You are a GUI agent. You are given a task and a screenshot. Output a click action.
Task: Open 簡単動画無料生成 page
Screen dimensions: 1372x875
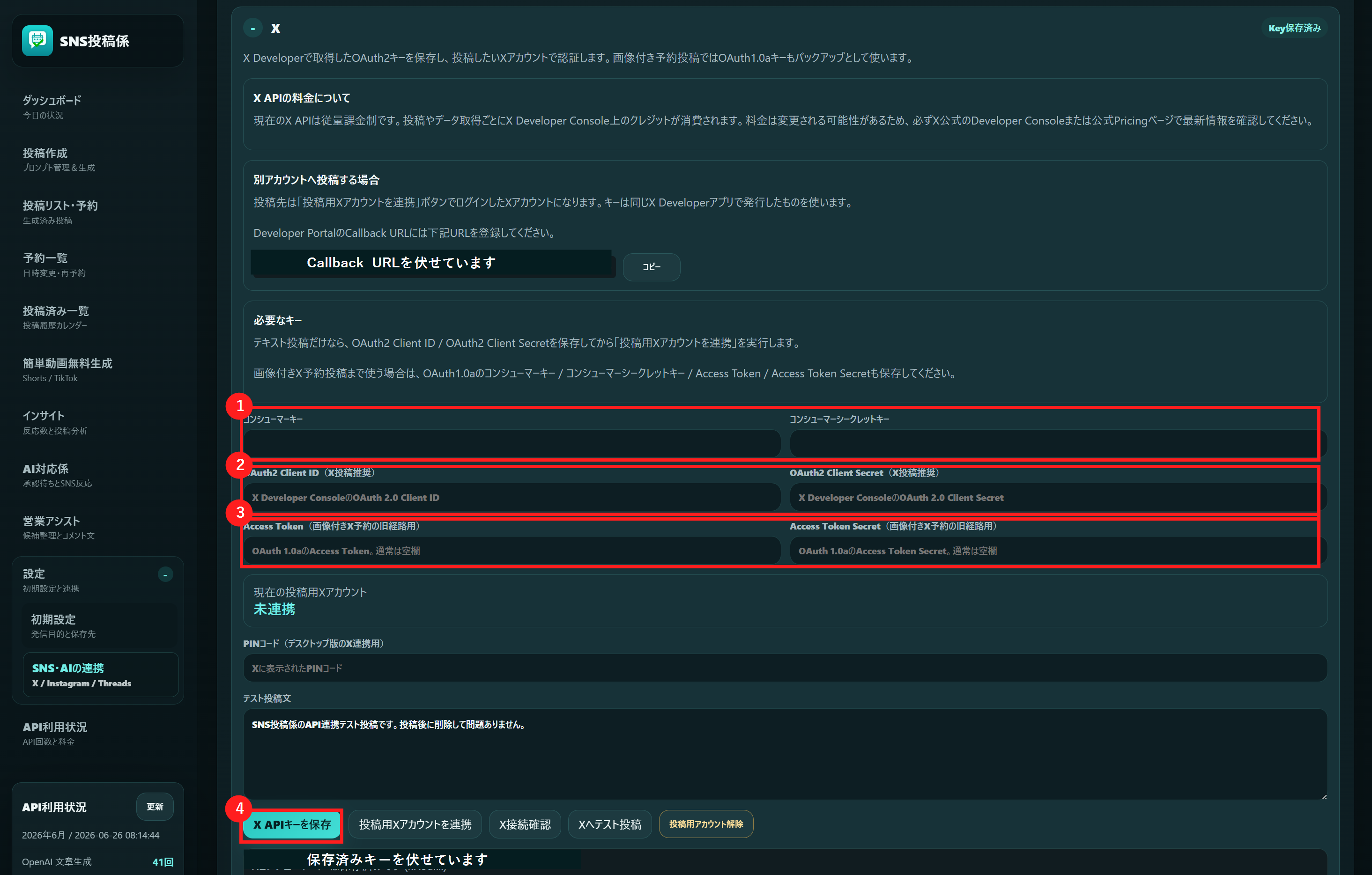pos(97,370)
